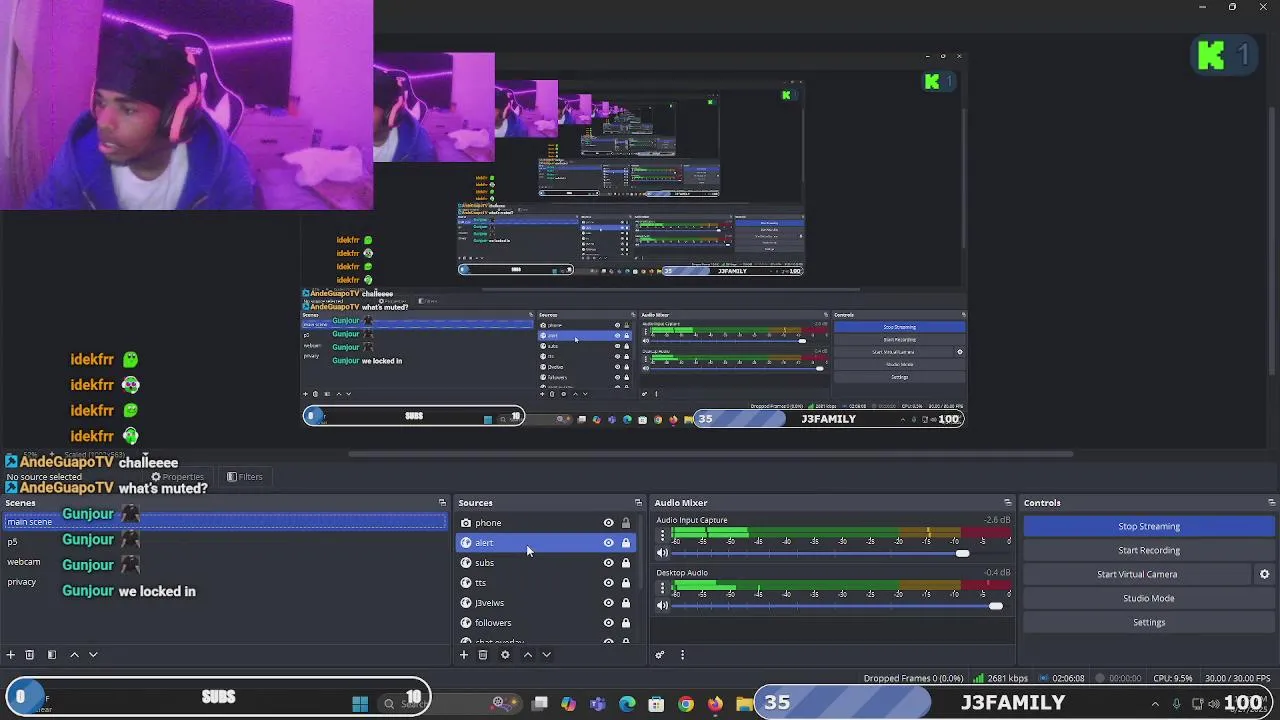Move source down with Sources down arrow
Image resolution: width=1280 pixels, height=720 pixels.
coord(546,655)
